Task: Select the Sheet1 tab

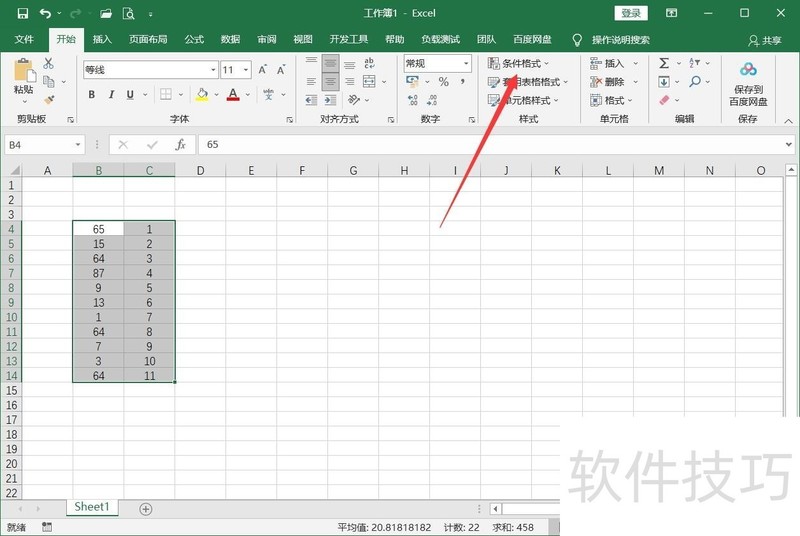Action: pos(92,507)
